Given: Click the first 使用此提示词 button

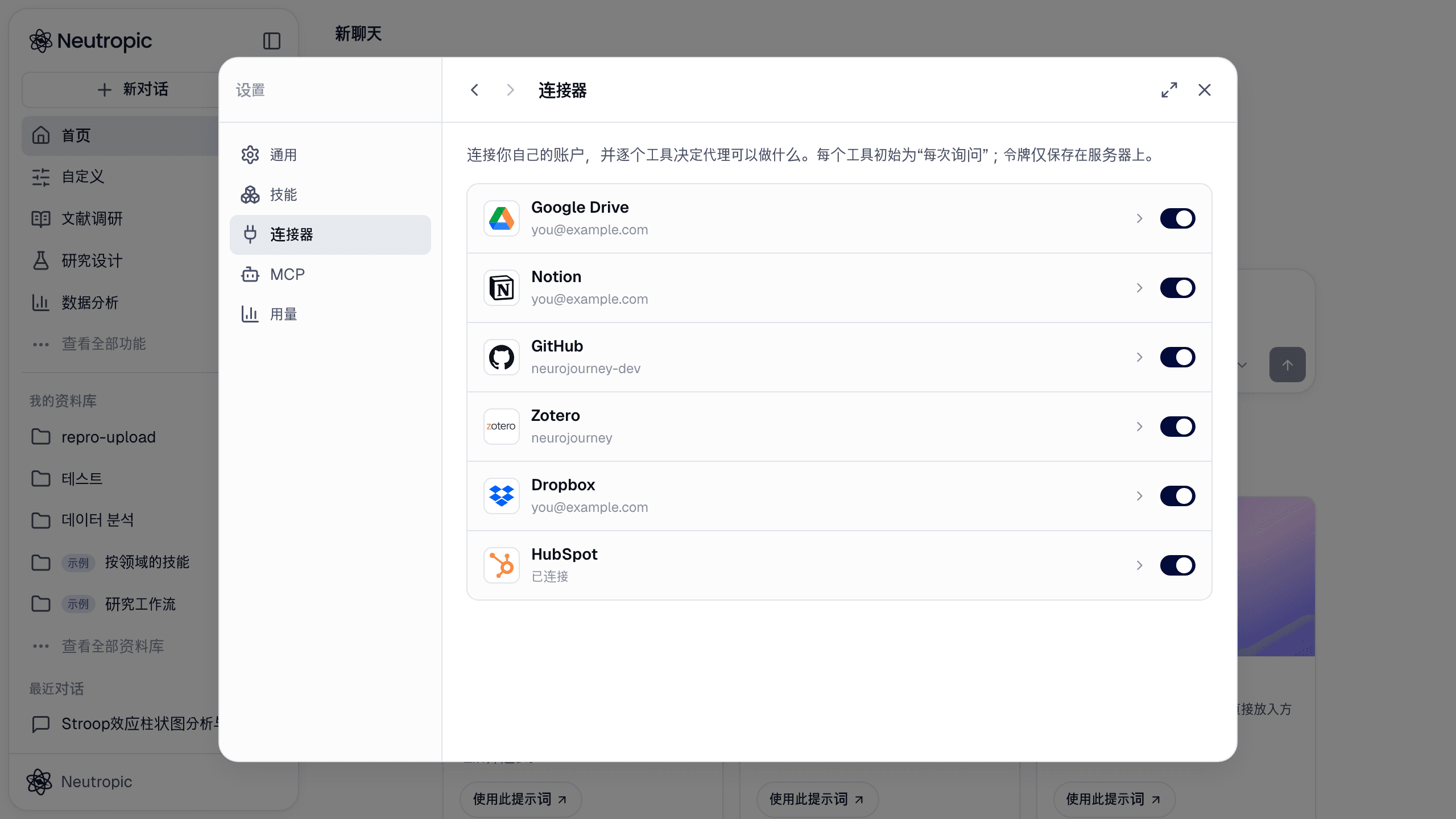Looking at the screenshot, I should [x=520, y=799].
